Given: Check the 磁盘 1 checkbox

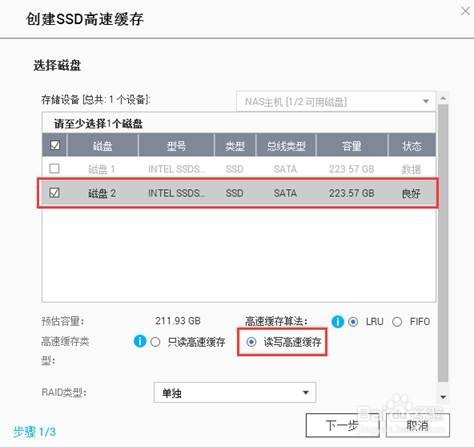Looking at the screenshot, I should point(54,169).
